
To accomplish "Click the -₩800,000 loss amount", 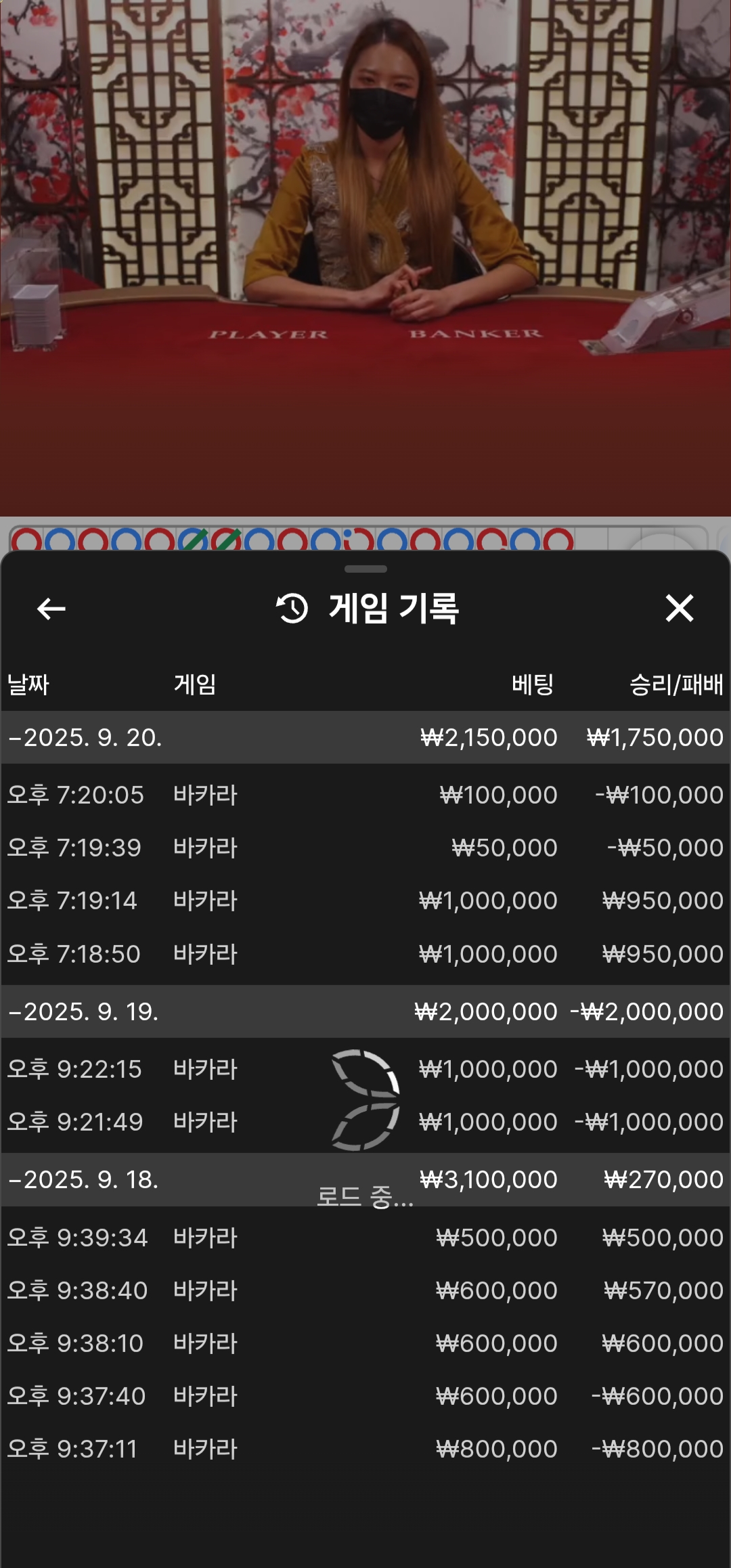I will click(657, 1449).
